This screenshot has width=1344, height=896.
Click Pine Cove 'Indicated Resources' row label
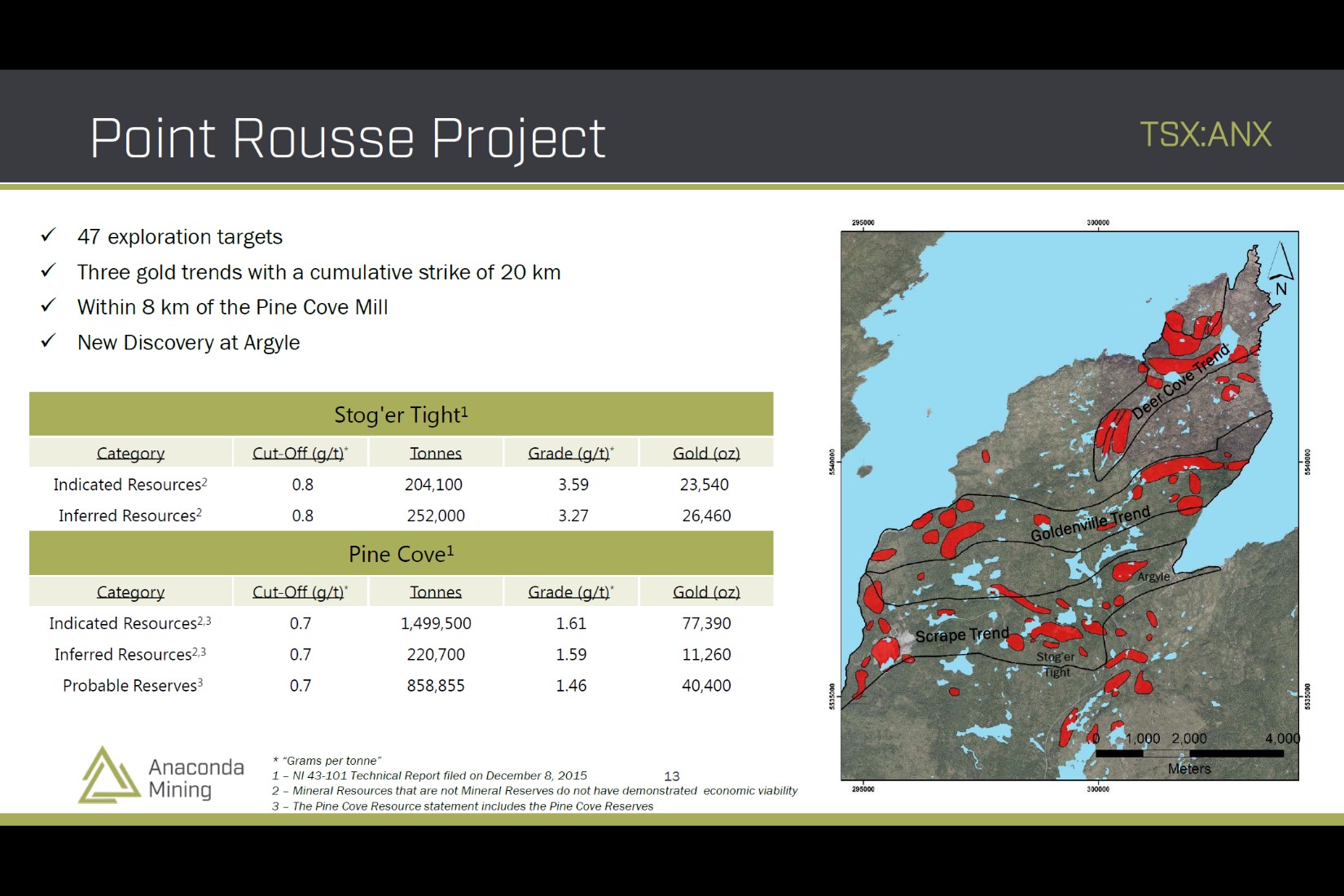coord(130,623)
